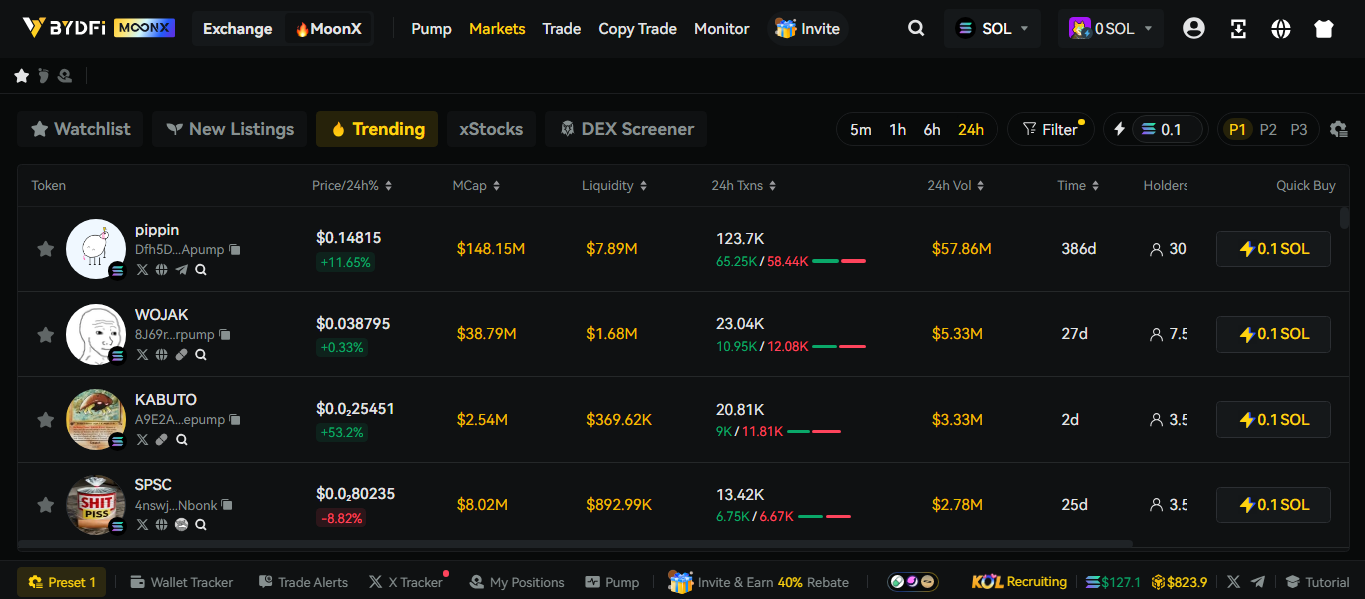Star the pippin token row

click(x=45, y=248)
